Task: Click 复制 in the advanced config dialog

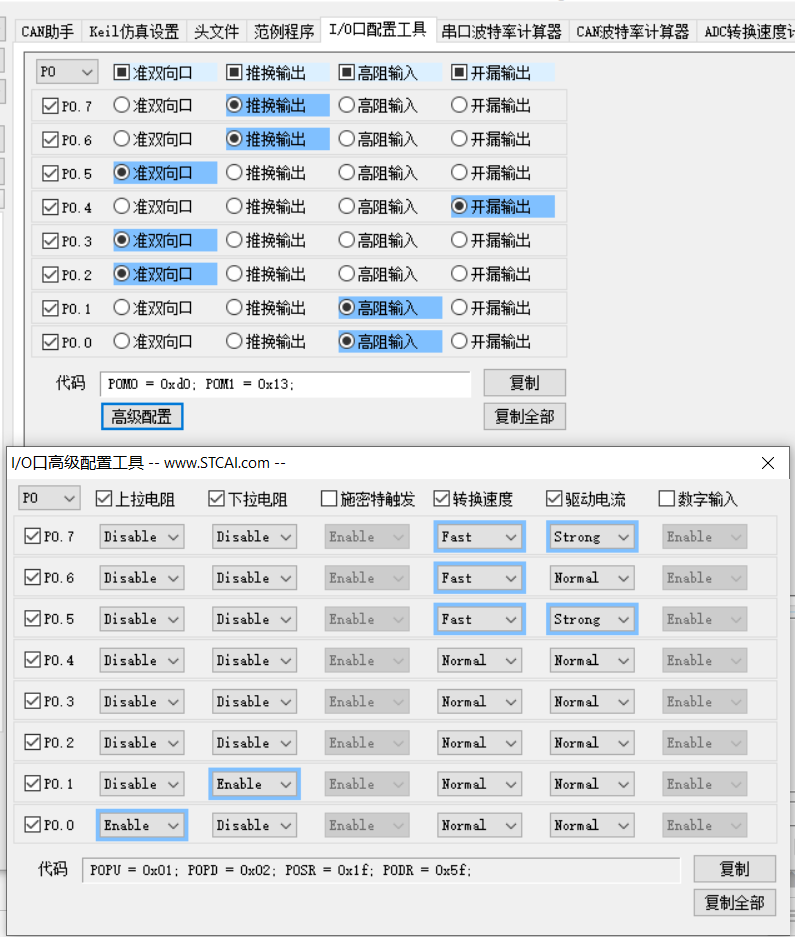Action: tap(735, 869)
